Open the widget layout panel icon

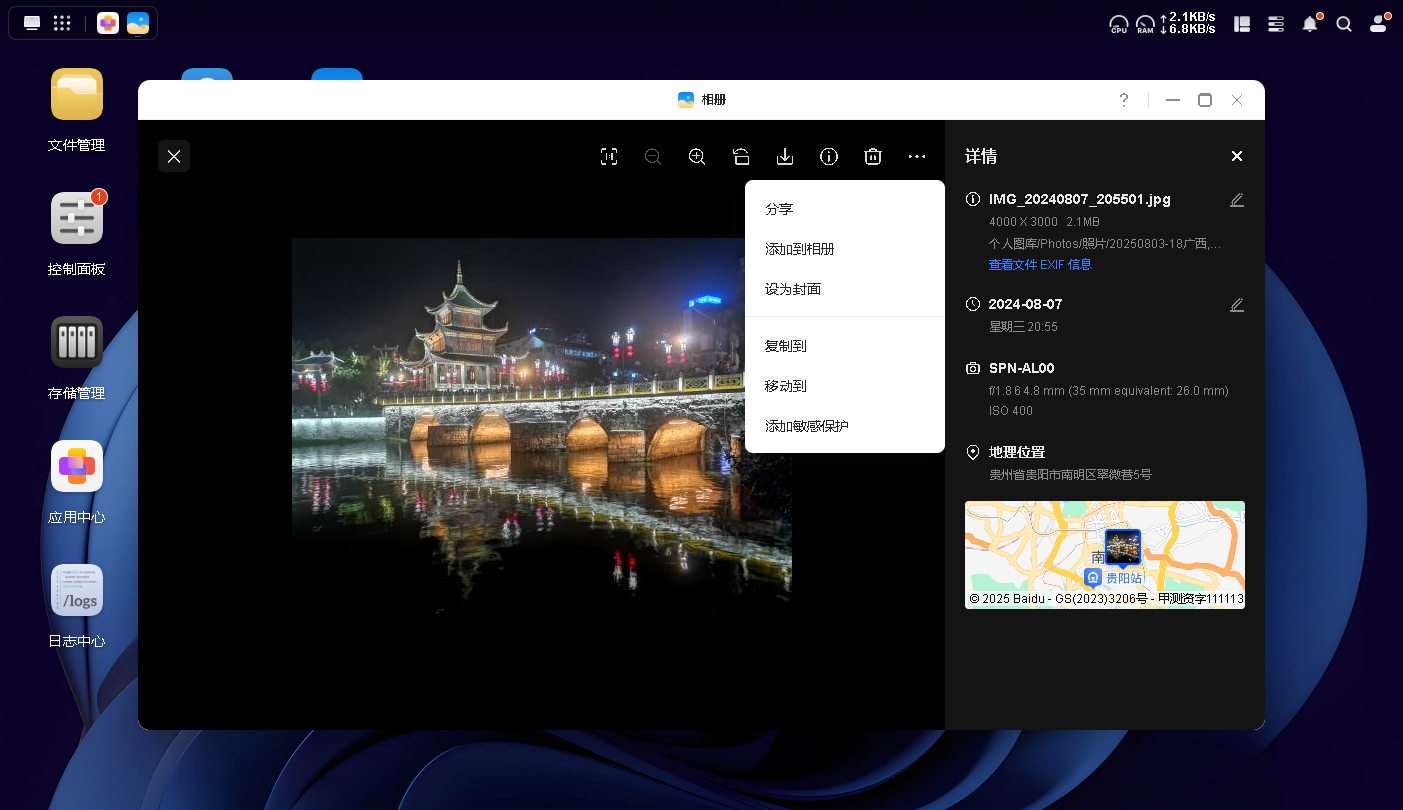tap(1242, 24)
